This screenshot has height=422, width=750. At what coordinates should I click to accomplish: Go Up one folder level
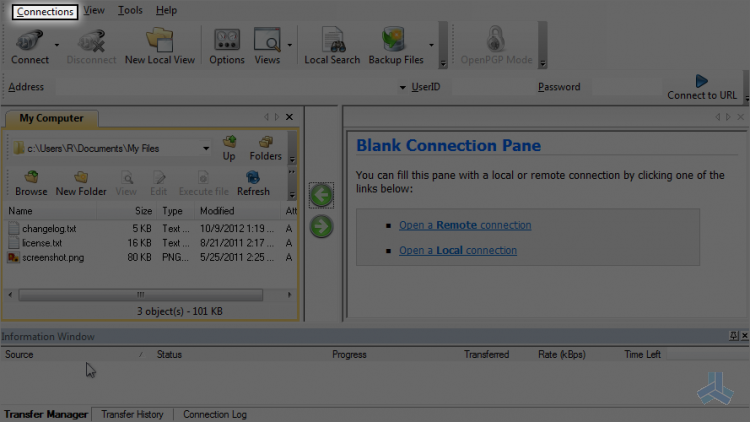(229, 148)
